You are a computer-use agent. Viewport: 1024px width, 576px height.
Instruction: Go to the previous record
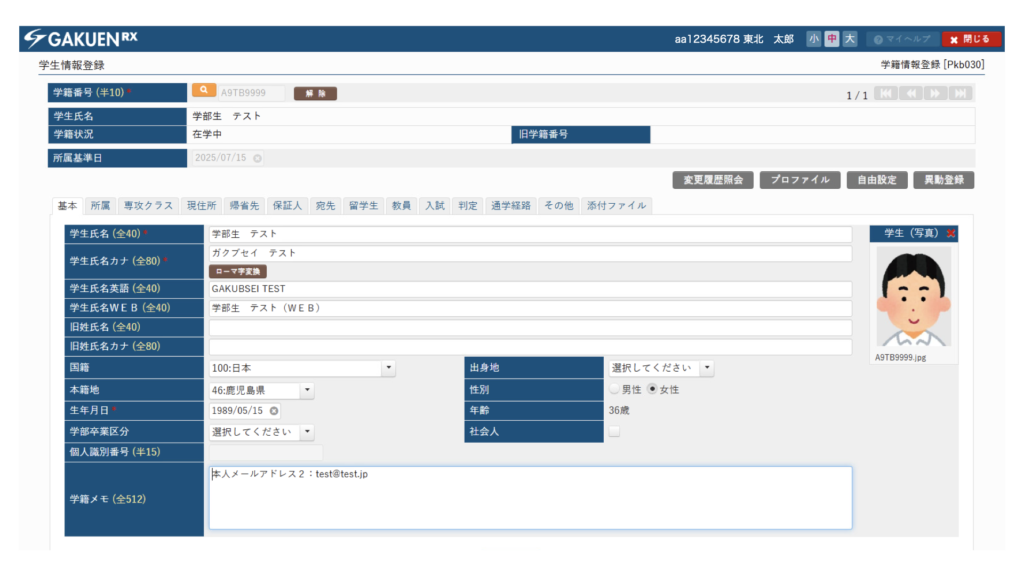910,94
